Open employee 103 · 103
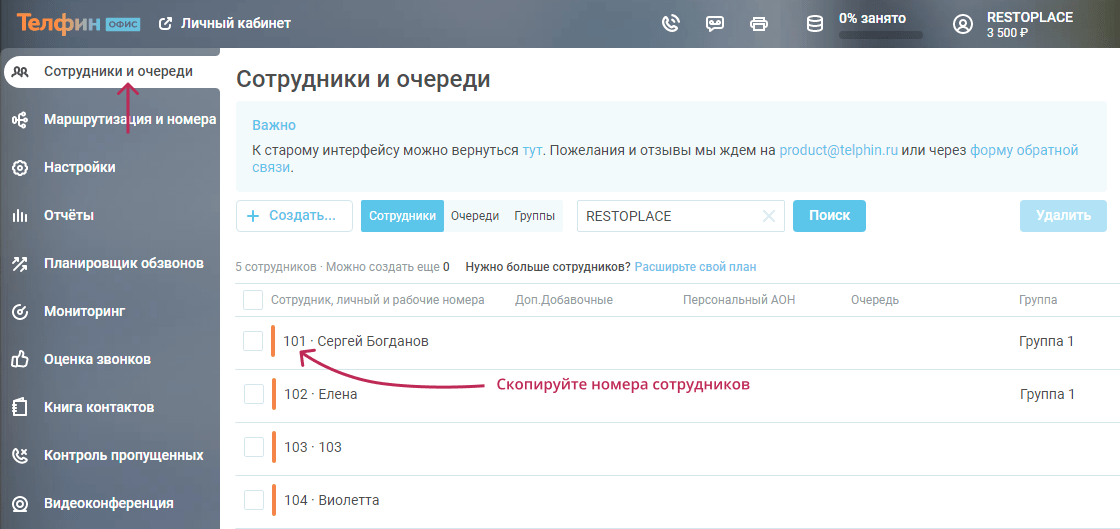 point(313,447)
